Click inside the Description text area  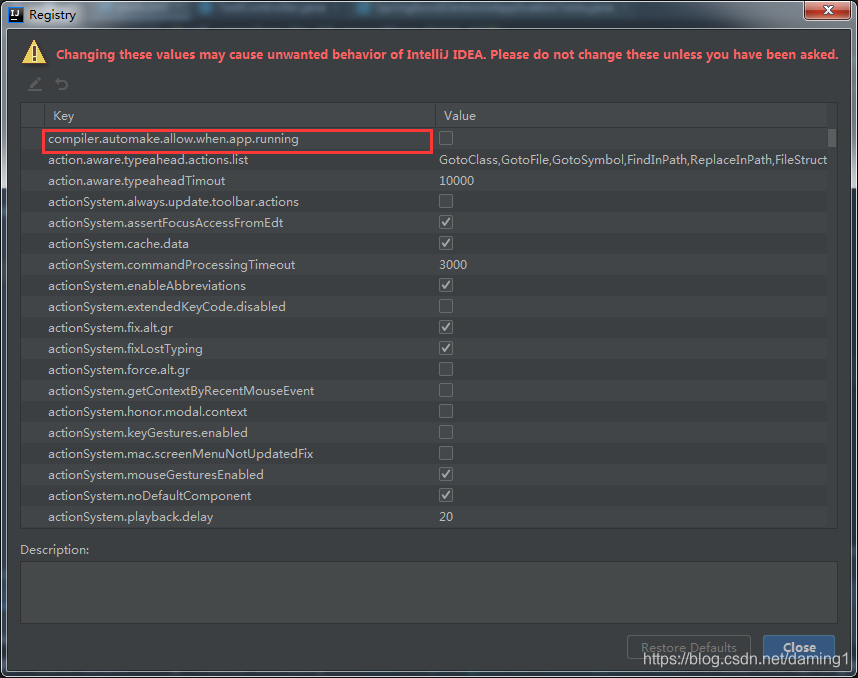[x=428, y=592]
